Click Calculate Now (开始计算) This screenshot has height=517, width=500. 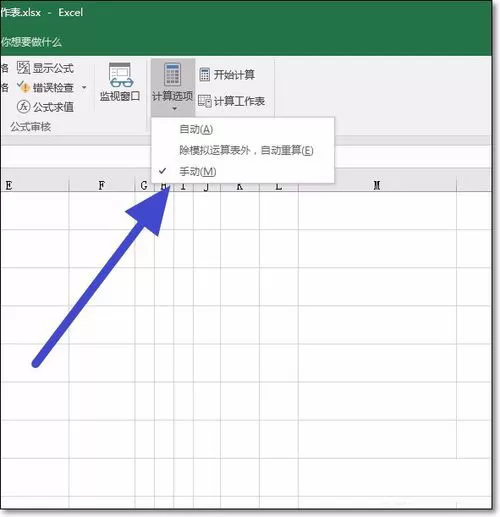click(x=227, y=75)
